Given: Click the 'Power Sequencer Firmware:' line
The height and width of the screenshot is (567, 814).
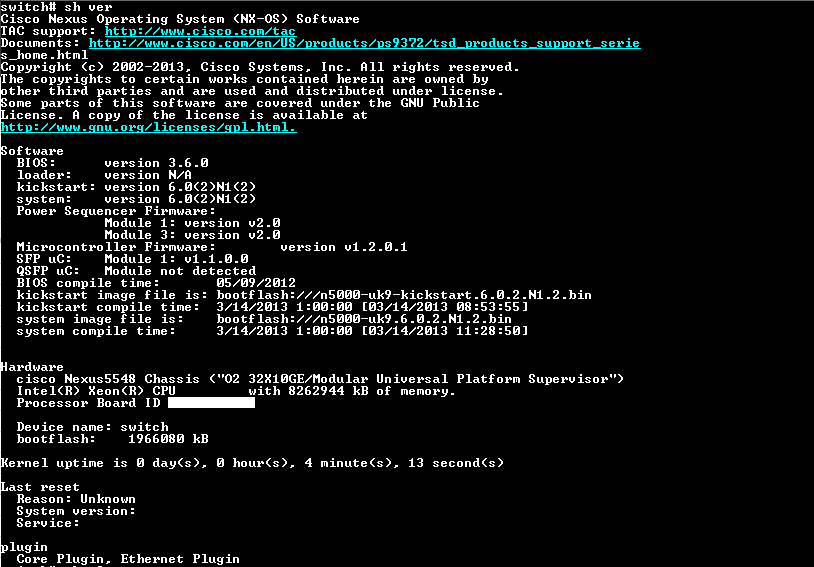Looking at the screenshot, I should pos(116,211).
